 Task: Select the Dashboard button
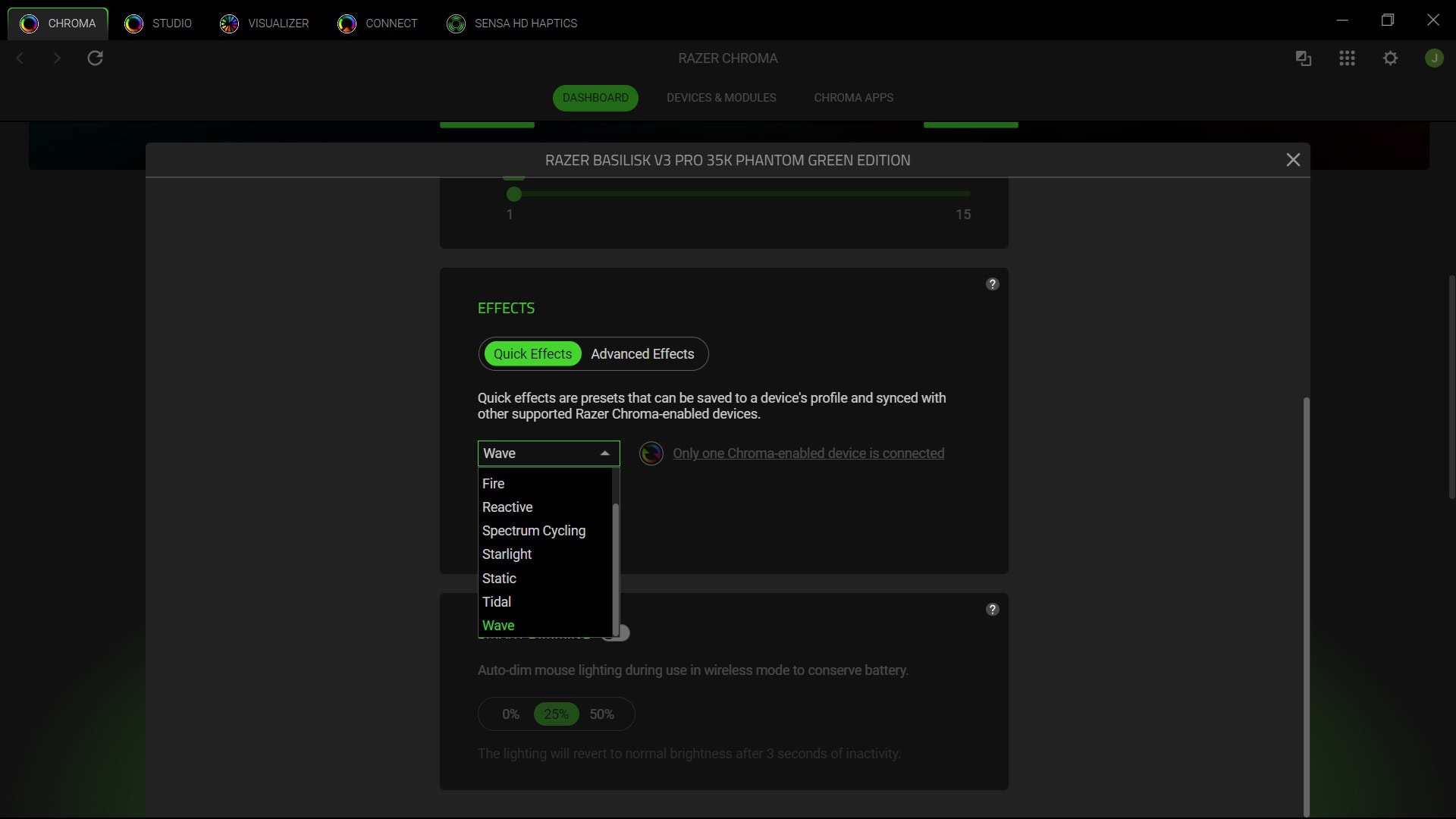[x=595, y=97]
